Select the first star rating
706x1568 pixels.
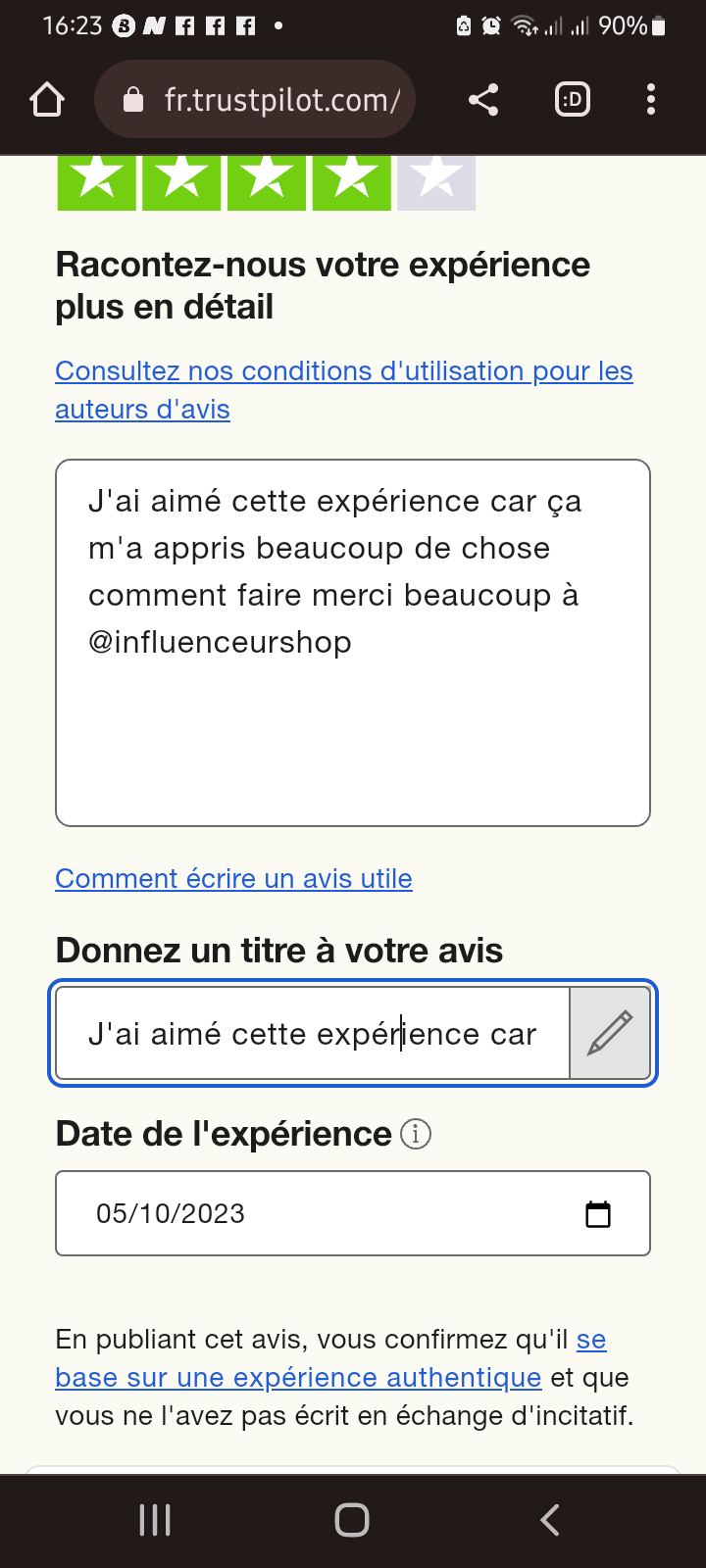point(97,180)
